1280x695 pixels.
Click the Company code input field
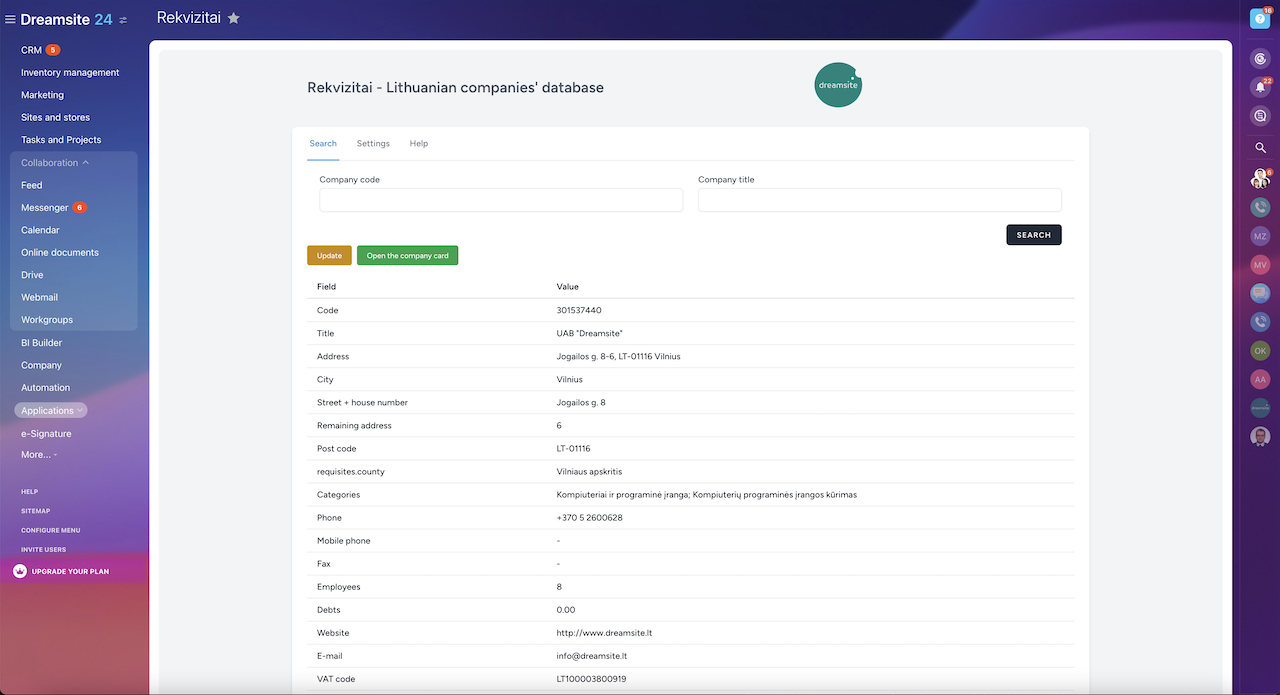pos(501,200)
